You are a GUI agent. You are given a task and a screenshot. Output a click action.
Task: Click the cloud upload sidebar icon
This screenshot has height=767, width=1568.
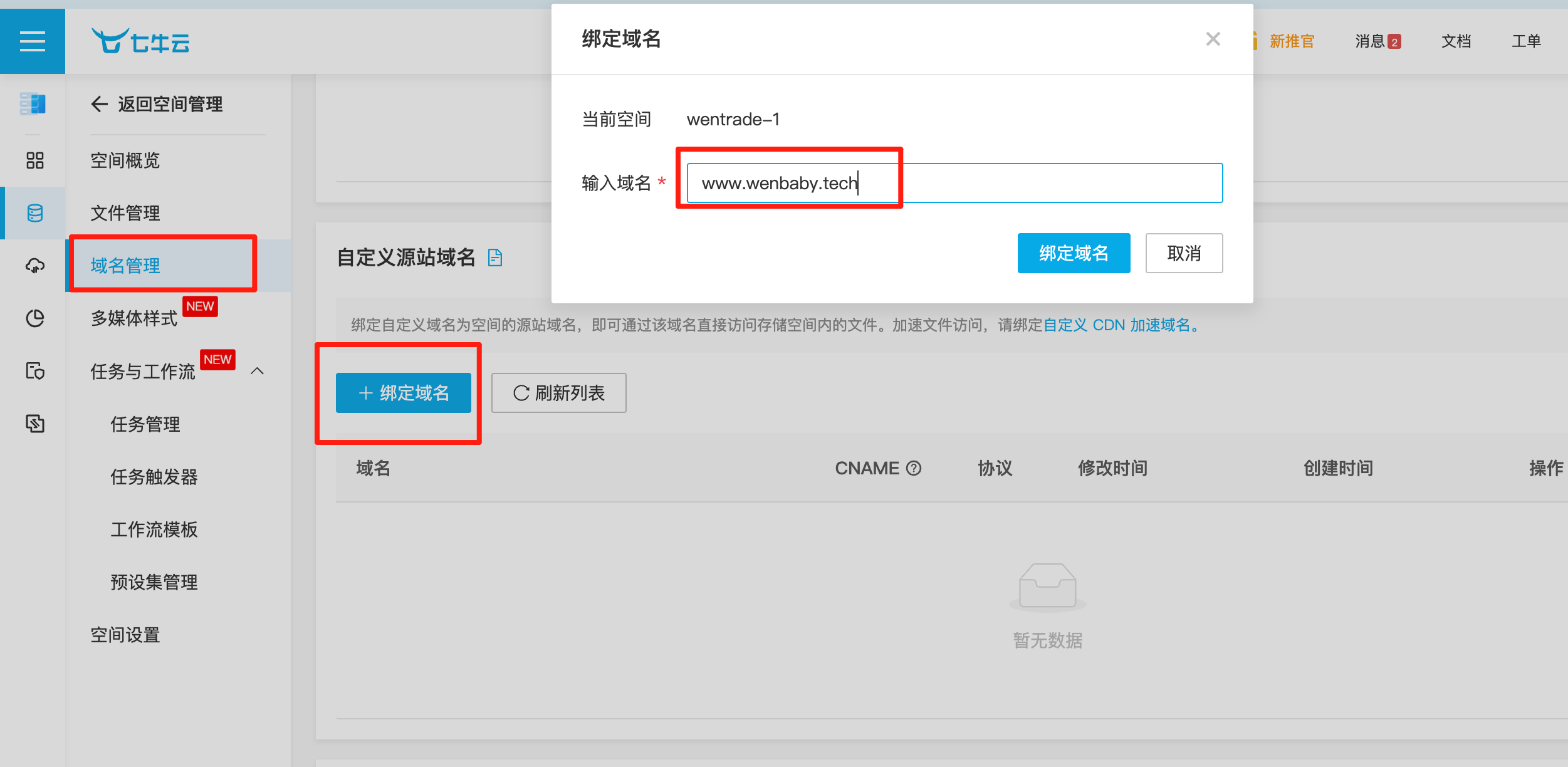tap(35, 266)
